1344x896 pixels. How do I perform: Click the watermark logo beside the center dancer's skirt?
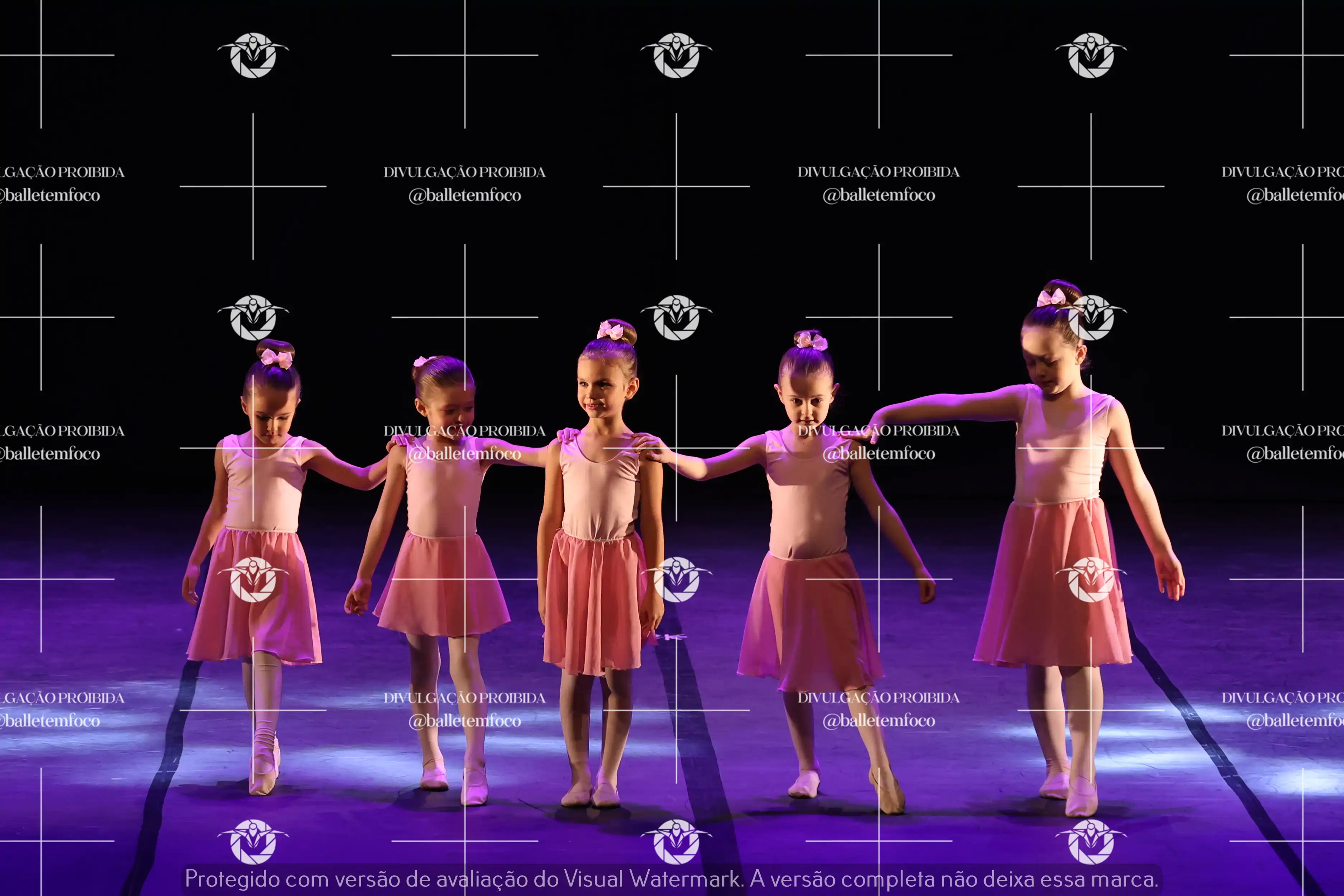tap(676, 579)
